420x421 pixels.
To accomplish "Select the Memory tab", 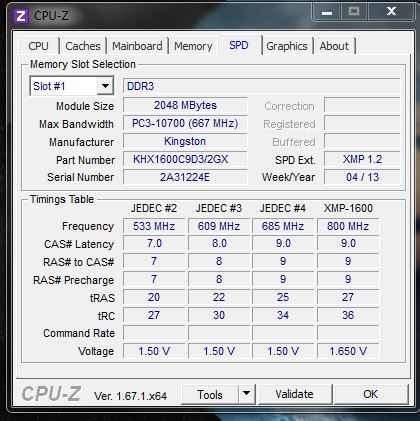I will (193, 46).
